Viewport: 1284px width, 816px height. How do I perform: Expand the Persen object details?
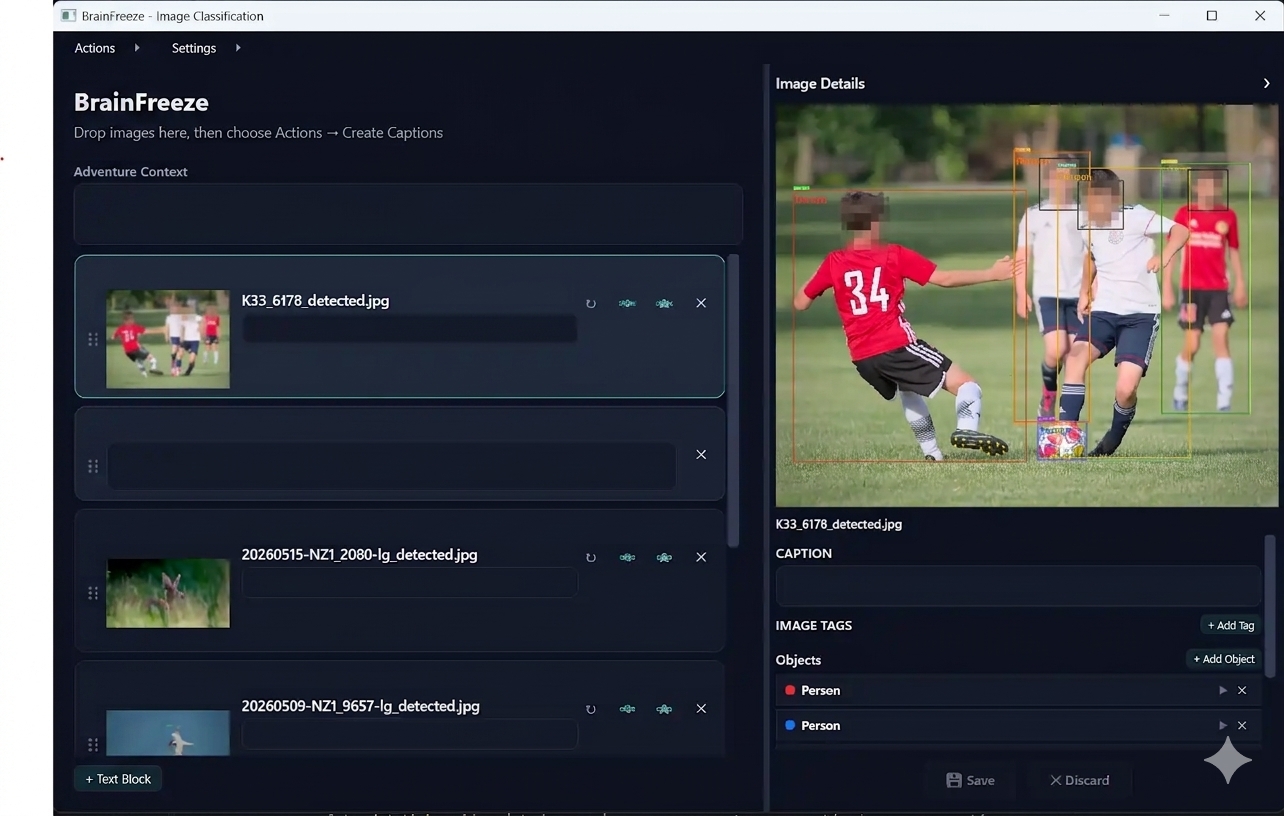tap(1222, 690)
